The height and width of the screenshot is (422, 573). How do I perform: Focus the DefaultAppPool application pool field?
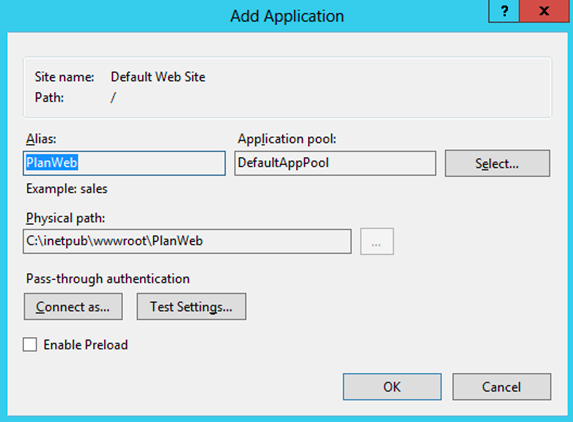coord(335,163)
